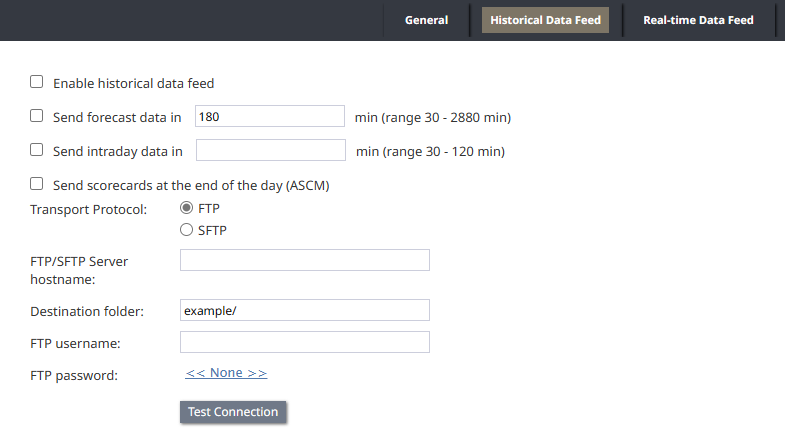Click the 'Destination folder:' label

coord(87,311)
